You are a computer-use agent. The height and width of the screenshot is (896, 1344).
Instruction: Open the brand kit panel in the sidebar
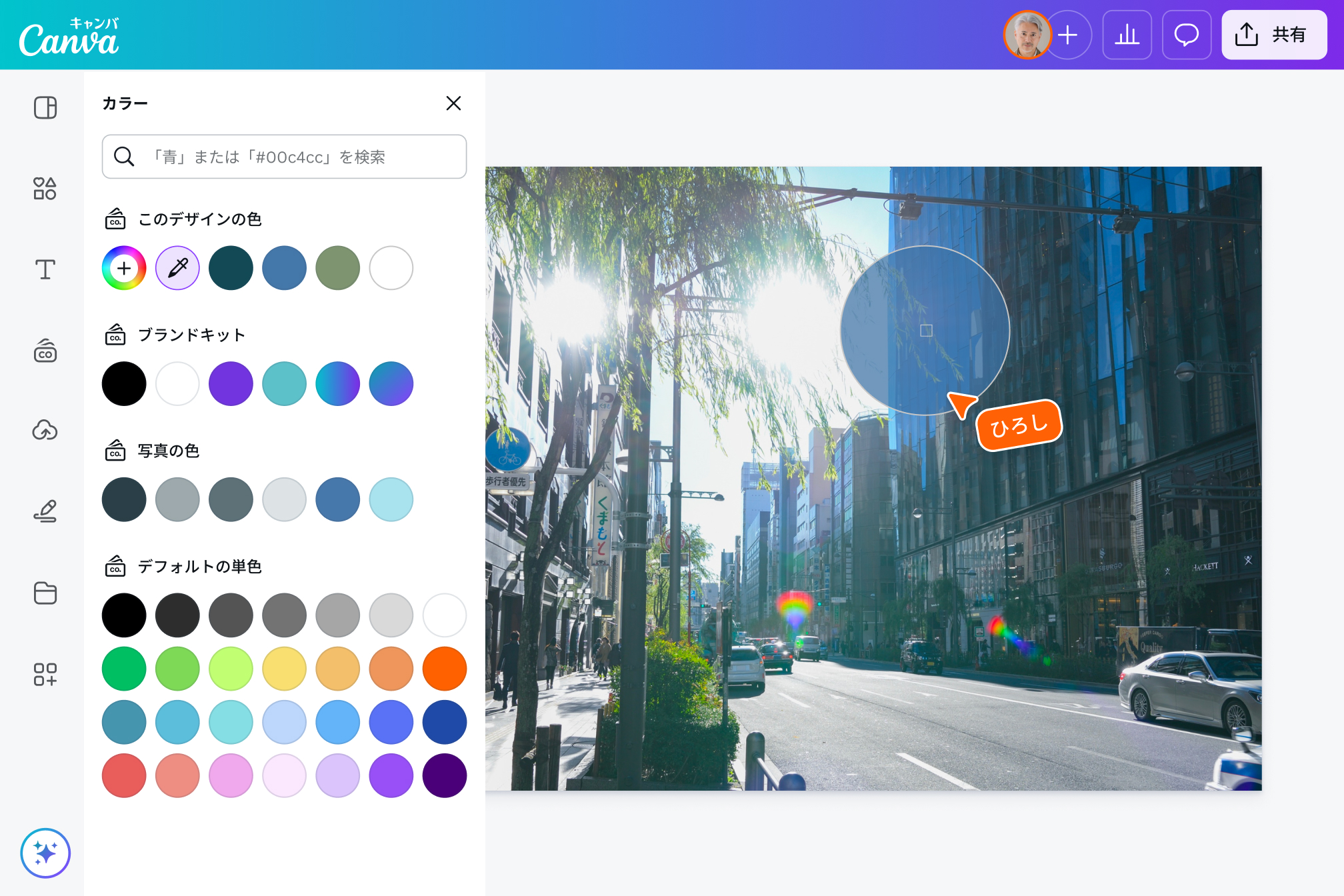tap(45, 351)
